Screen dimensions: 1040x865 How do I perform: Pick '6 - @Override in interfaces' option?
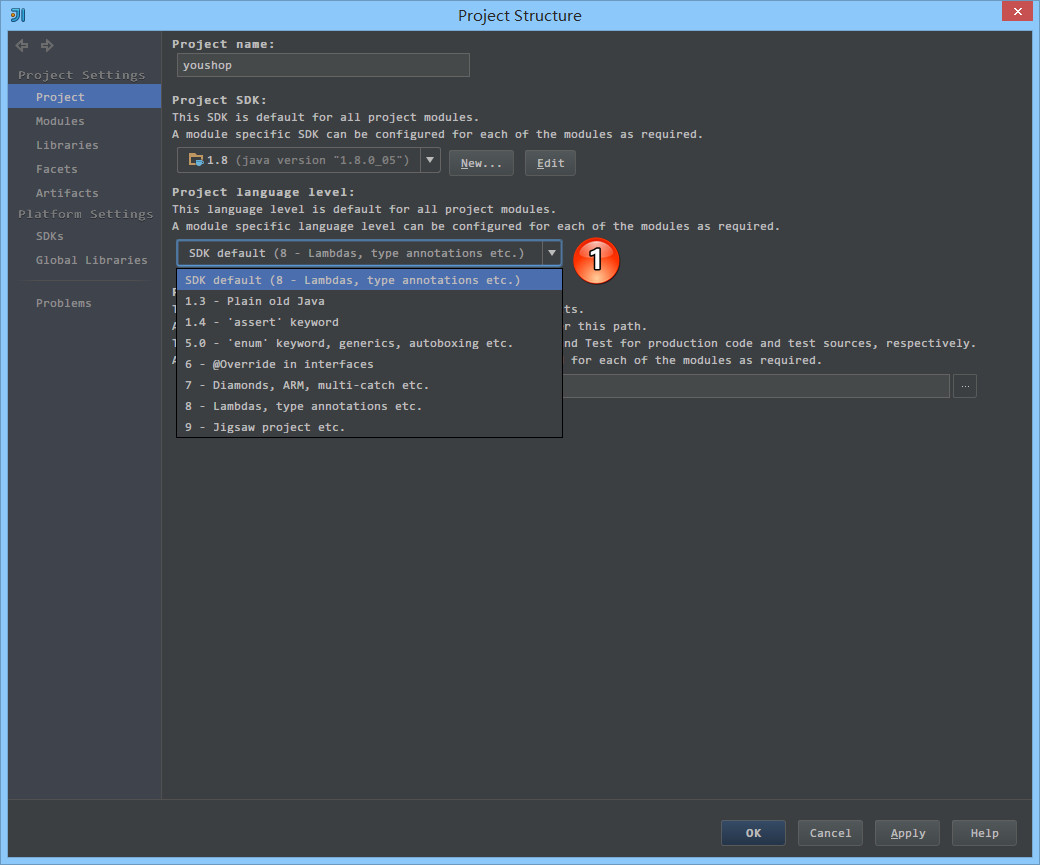pos(279,364)
